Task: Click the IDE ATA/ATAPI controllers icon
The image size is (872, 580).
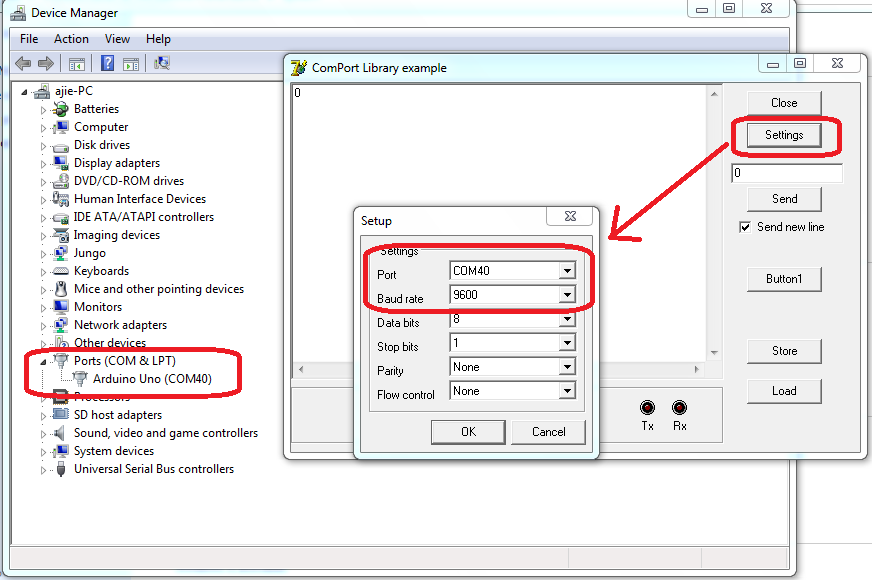Action: pos(61,217)
